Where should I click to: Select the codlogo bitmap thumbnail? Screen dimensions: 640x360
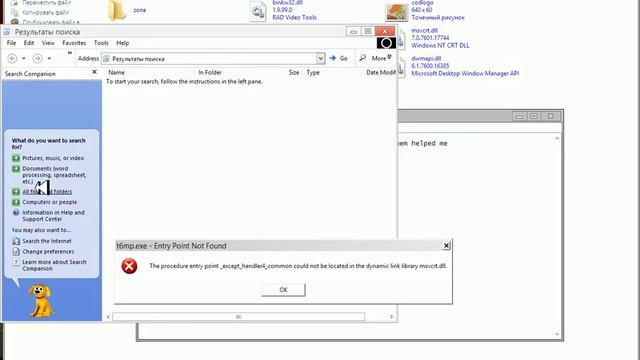(397, 12)
